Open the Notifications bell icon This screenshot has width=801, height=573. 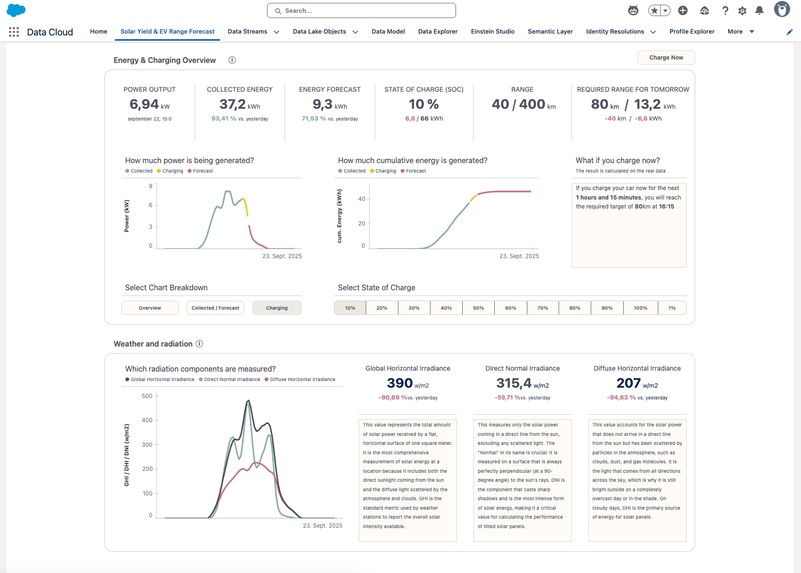coord(760,10)
